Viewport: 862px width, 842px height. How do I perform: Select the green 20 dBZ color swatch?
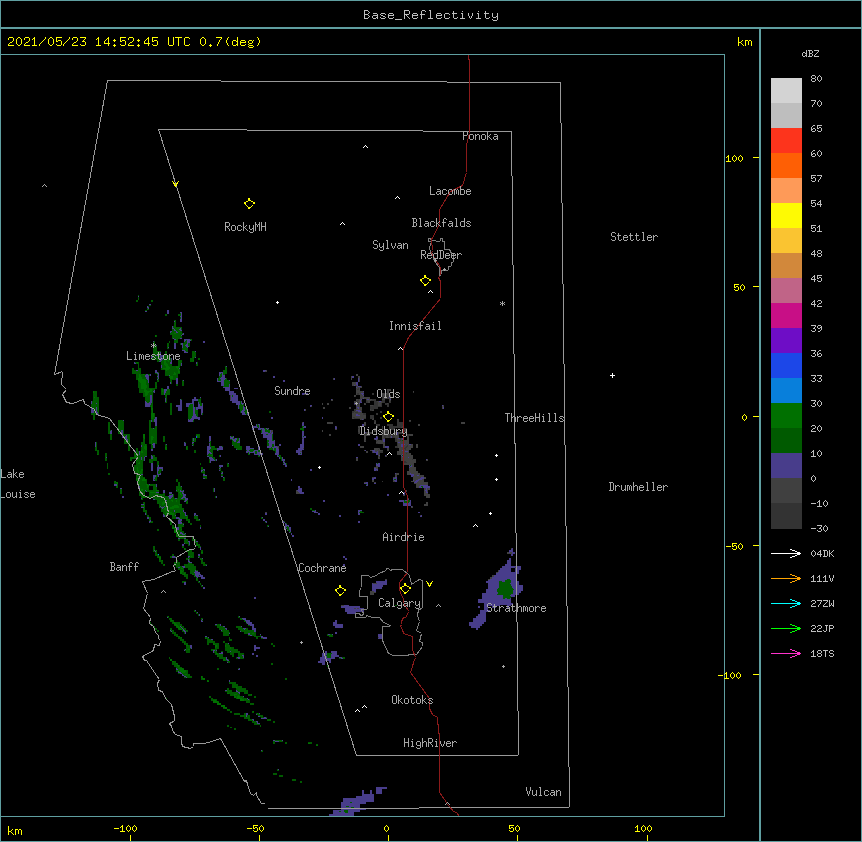pyautogui.click(x=786, y=416)
